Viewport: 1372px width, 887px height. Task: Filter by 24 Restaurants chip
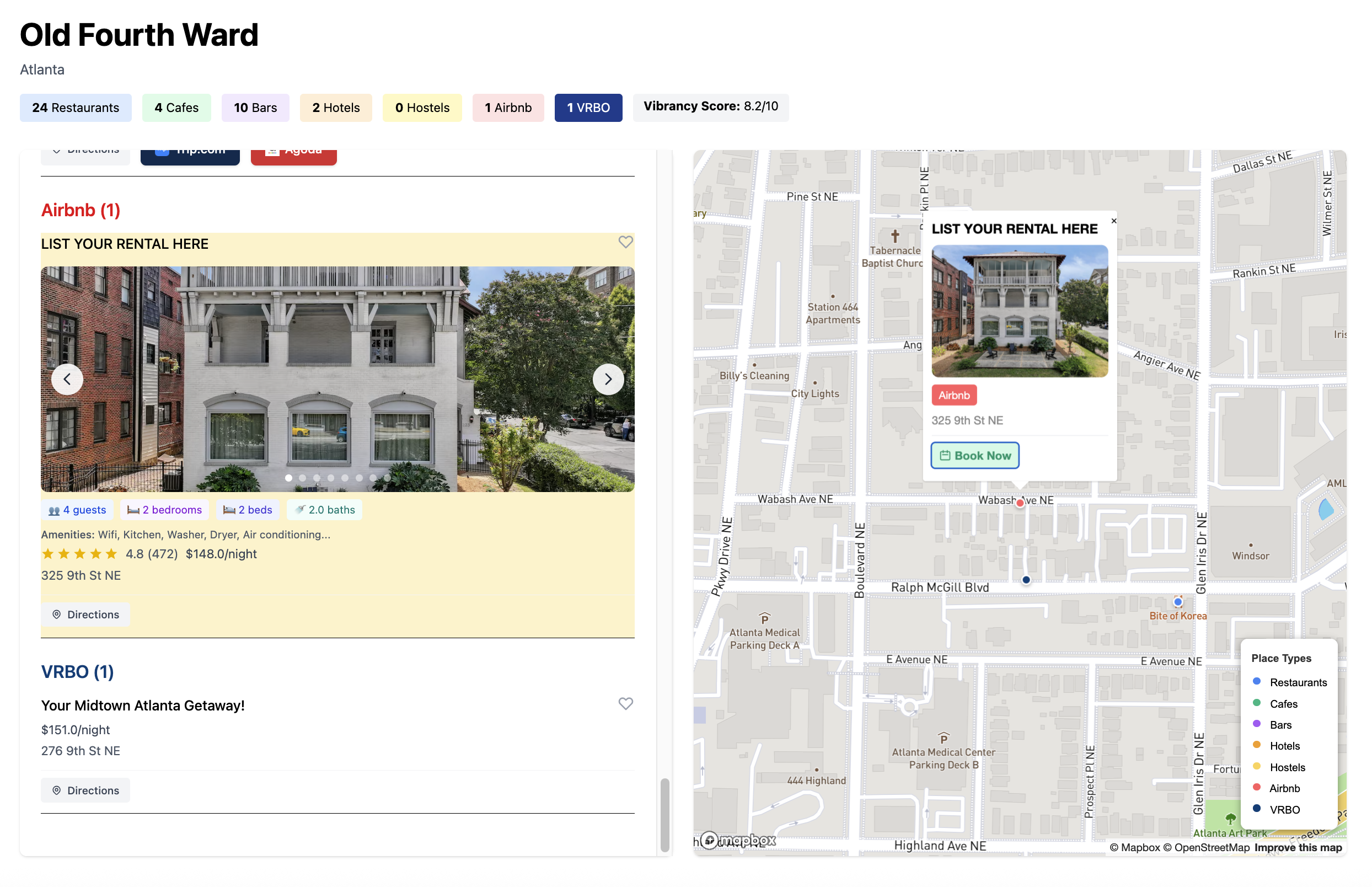coord(76,108)
